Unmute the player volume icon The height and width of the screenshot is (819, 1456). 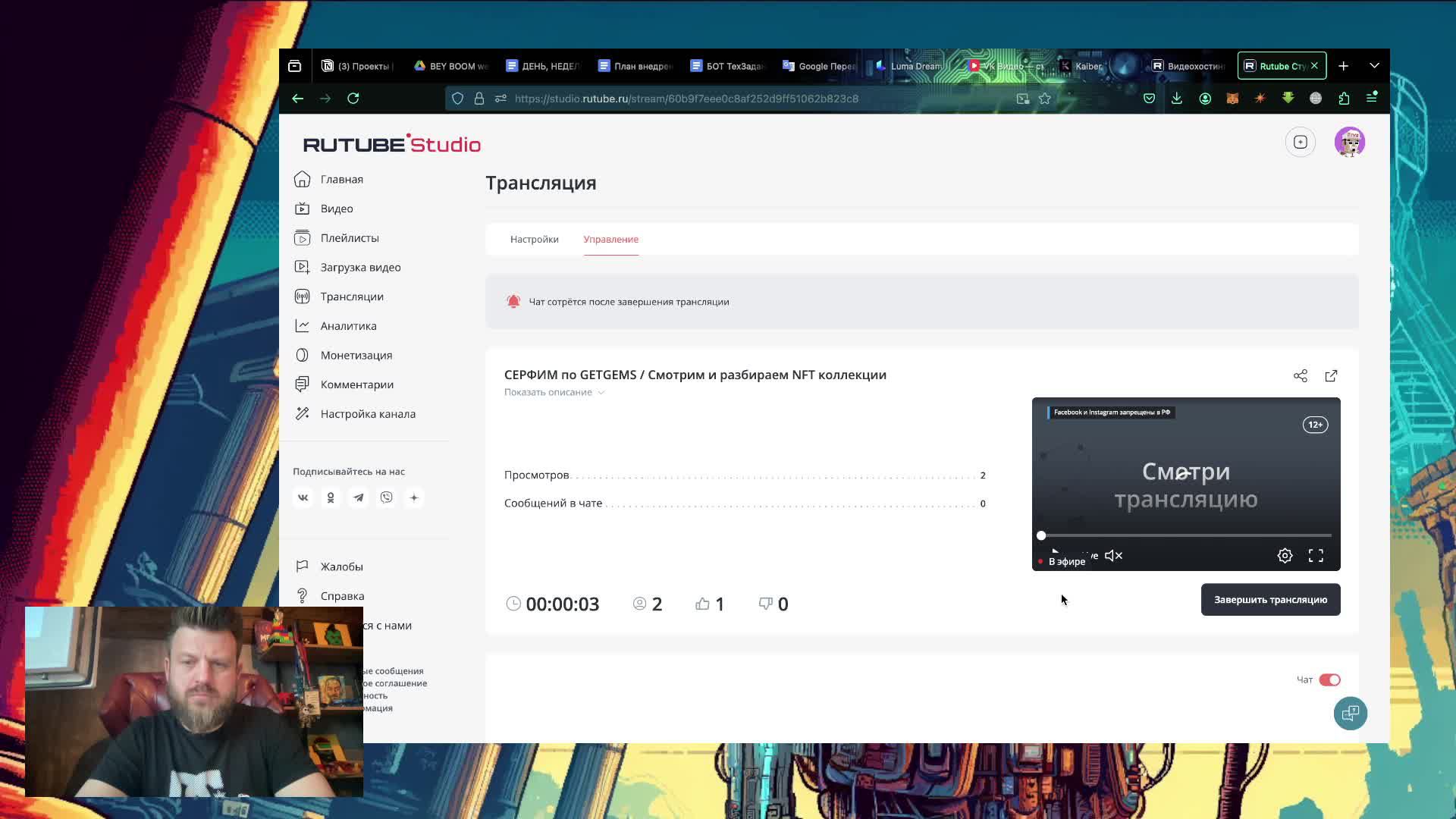1113,556
